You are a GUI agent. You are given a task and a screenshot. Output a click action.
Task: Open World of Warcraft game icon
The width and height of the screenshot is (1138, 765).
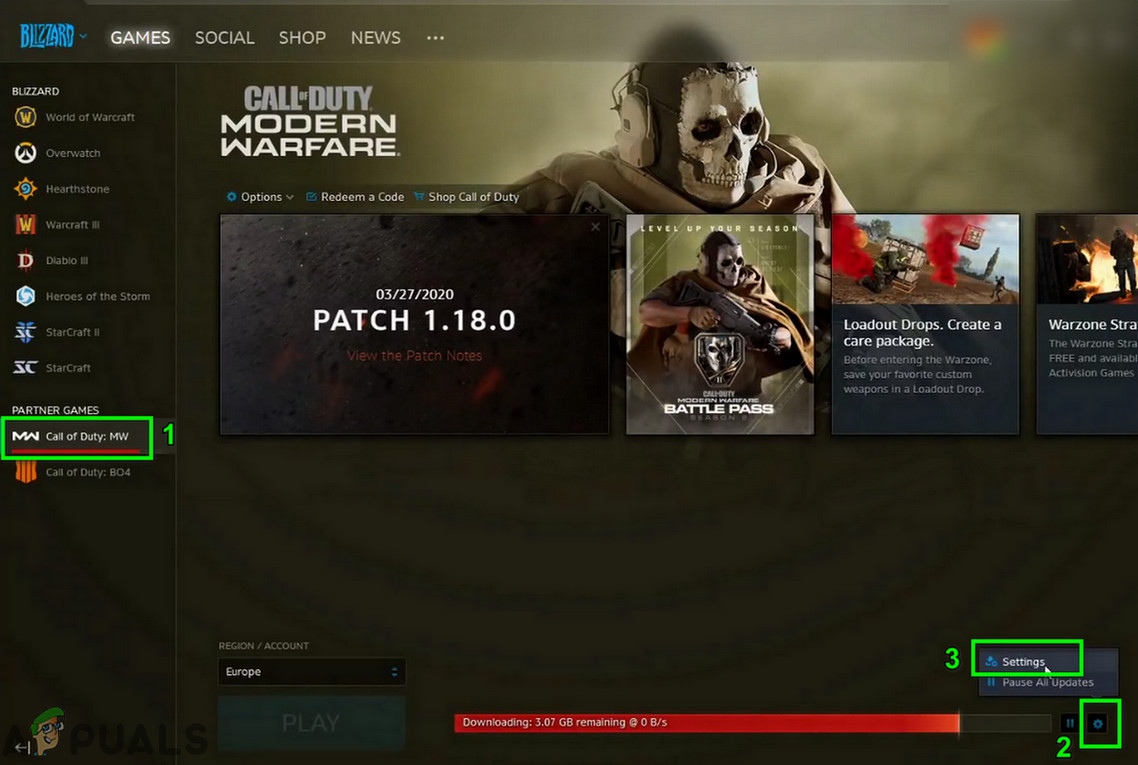(x=25, y=117)
